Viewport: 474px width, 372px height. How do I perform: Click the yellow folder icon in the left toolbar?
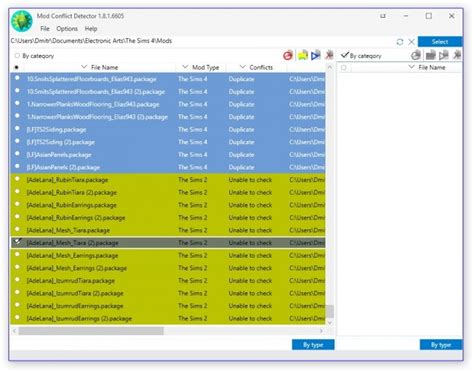(303, 55)
